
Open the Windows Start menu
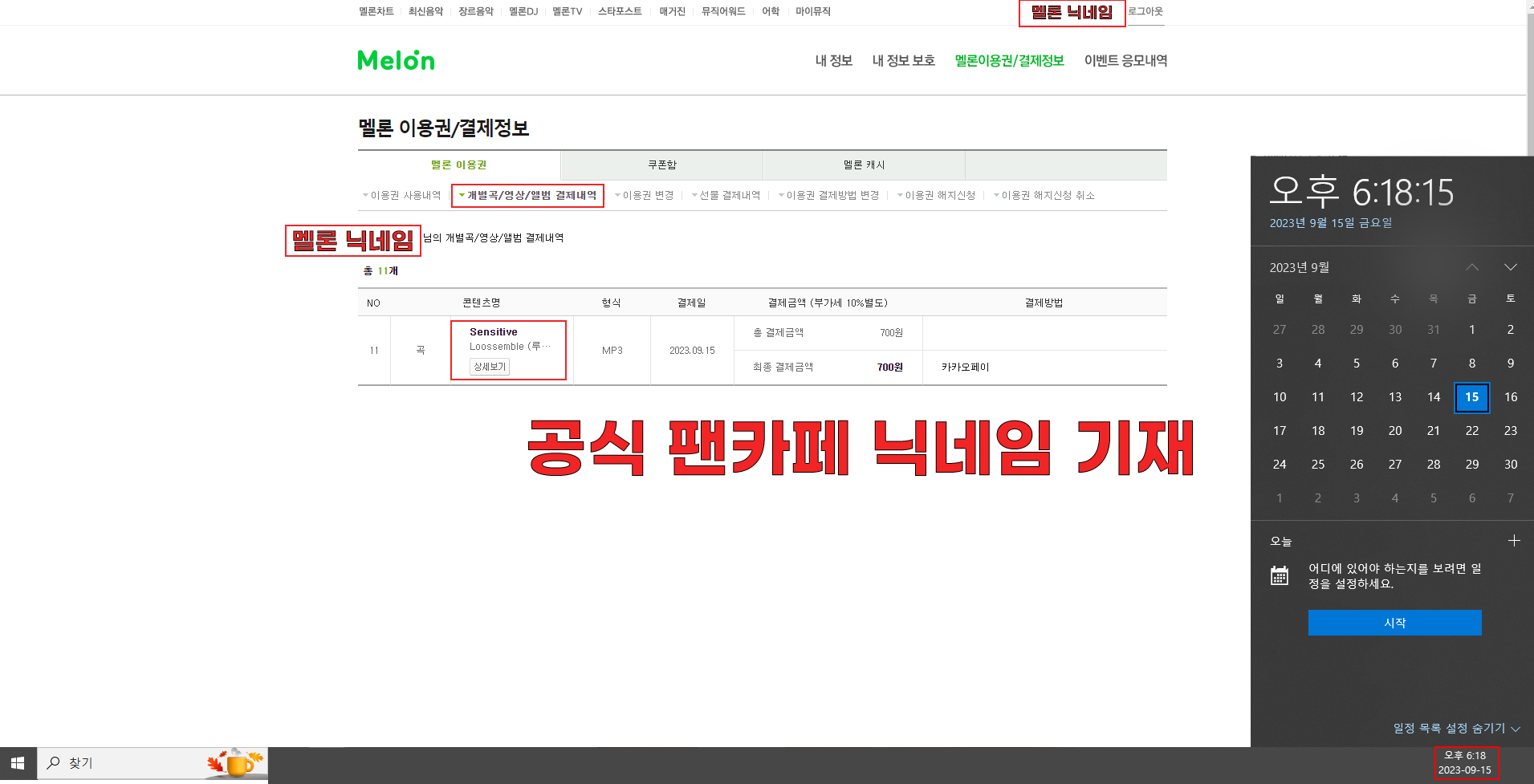tap(18, 763)
